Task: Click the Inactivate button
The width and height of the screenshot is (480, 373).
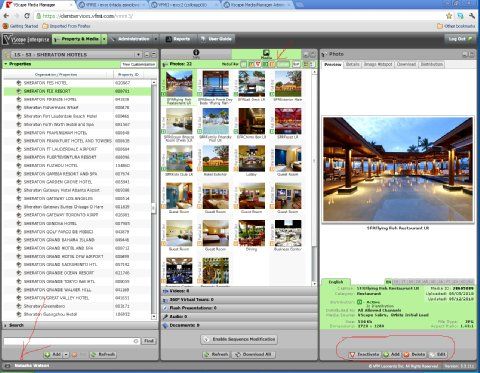Action: pos(365,354)
